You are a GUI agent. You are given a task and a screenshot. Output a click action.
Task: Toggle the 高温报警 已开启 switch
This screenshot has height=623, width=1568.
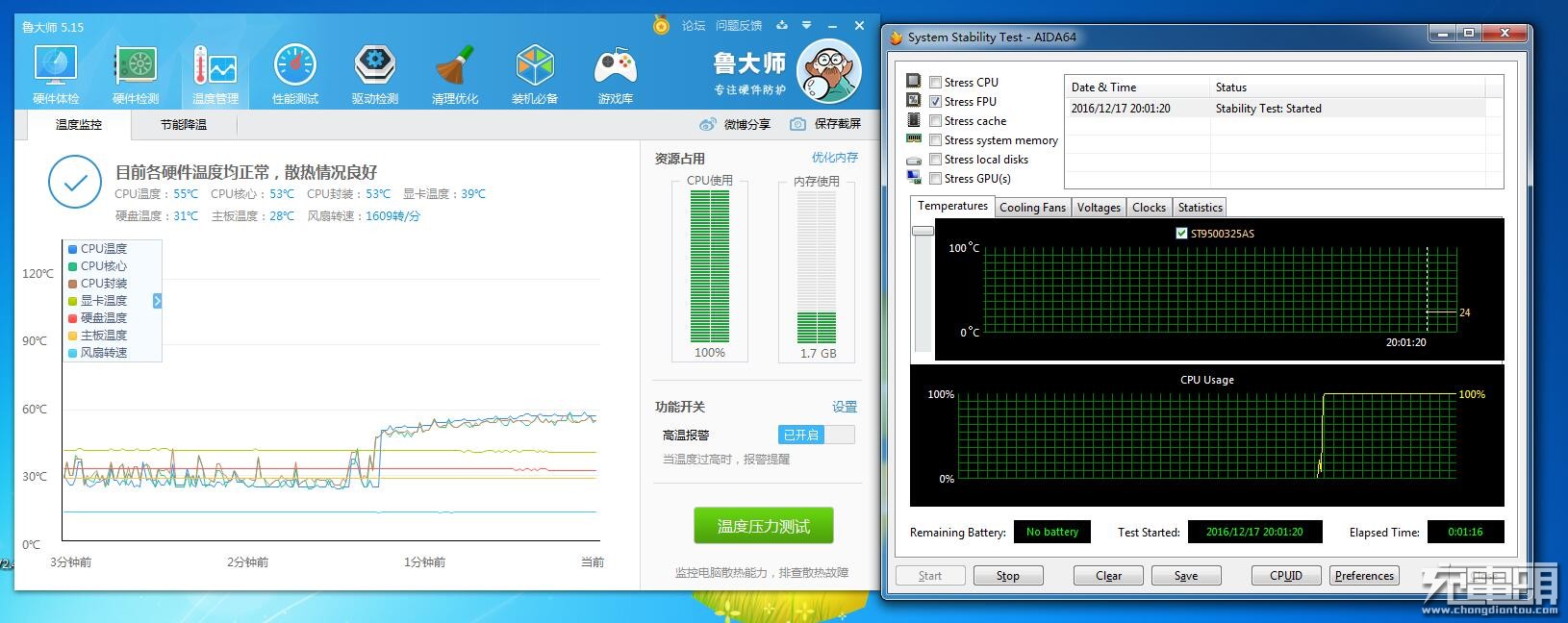click(816, 435)
